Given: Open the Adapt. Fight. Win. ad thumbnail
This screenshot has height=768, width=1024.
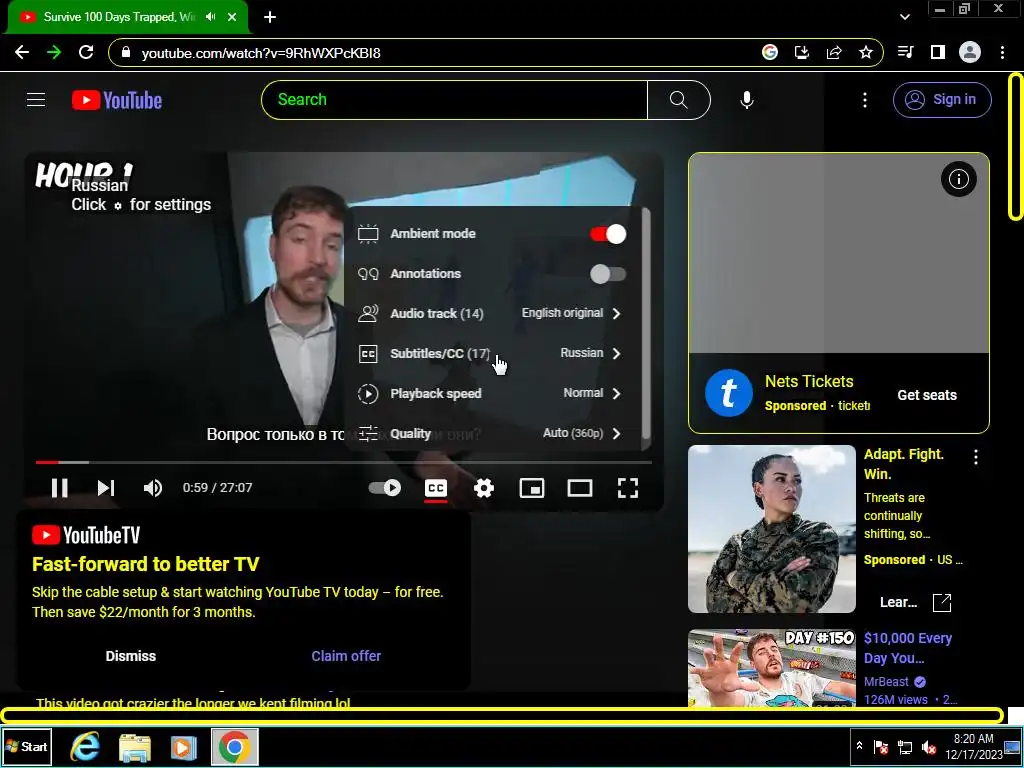Looking at the screenshot, I should 771,529.
